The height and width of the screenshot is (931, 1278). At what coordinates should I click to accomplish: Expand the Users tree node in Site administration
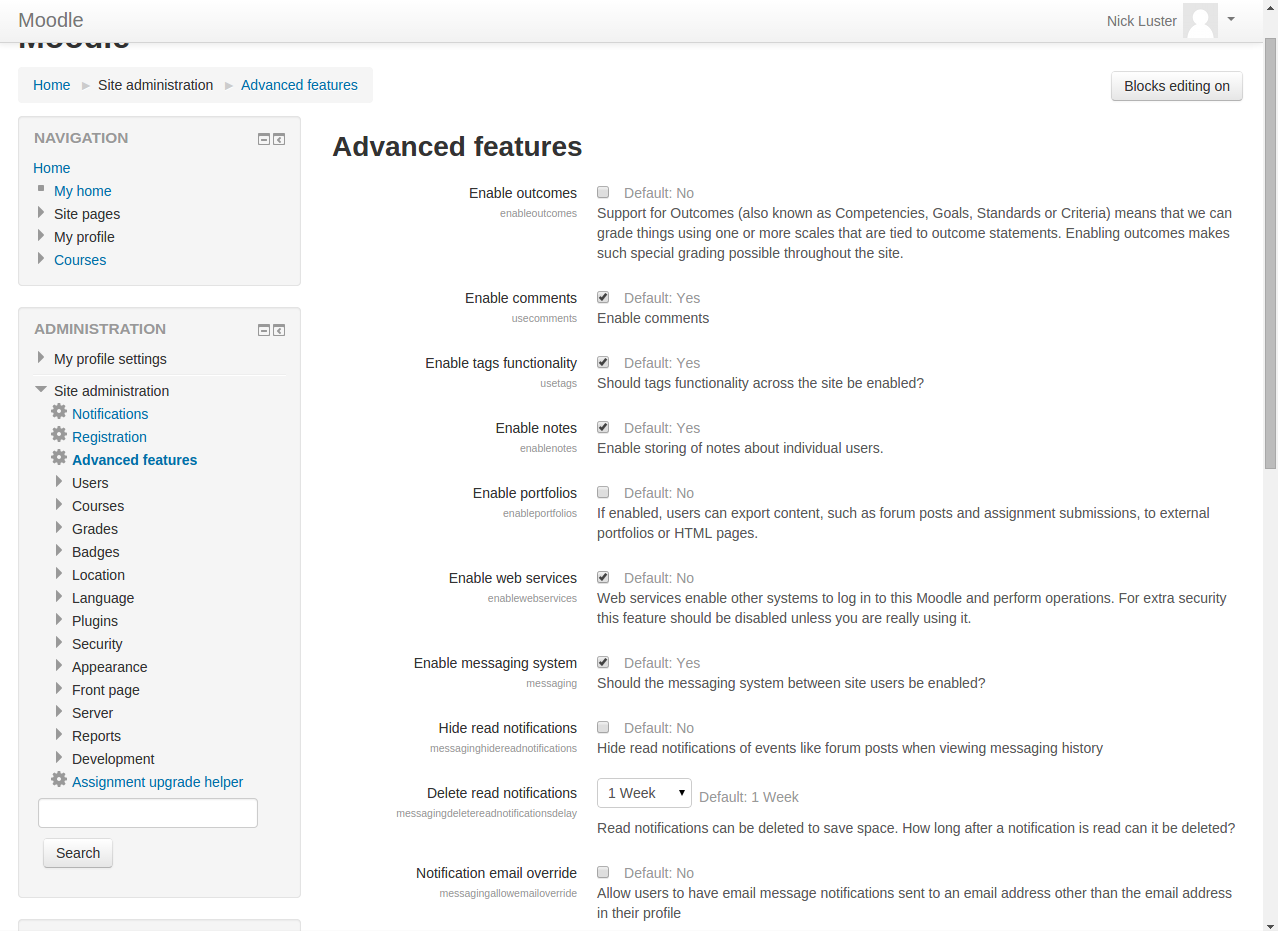click(x=59, y=482)
